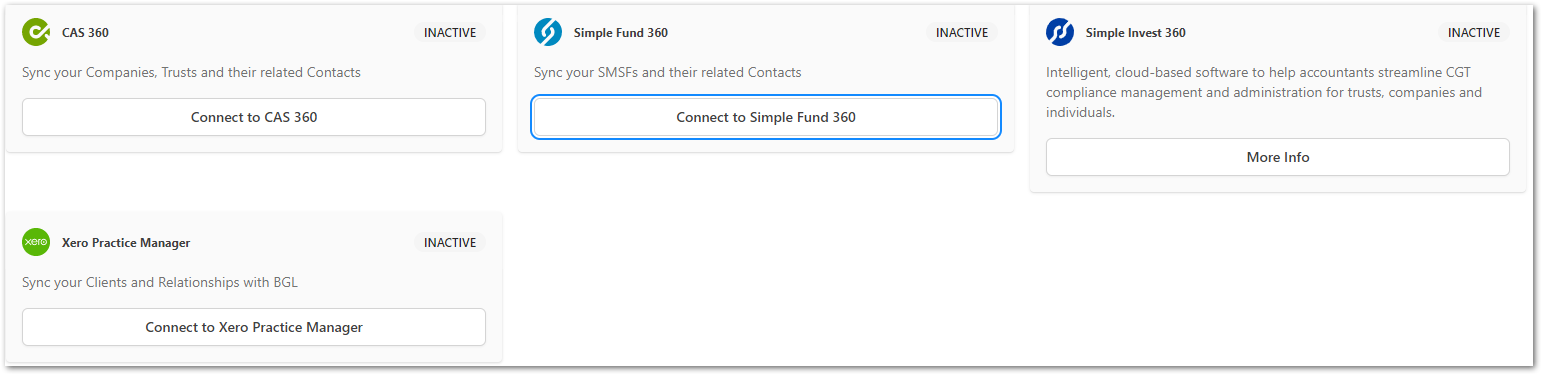Select the INACTIVE badge on CAS 360
Screen dimensions: 1542x375
[x=450, y=32]
